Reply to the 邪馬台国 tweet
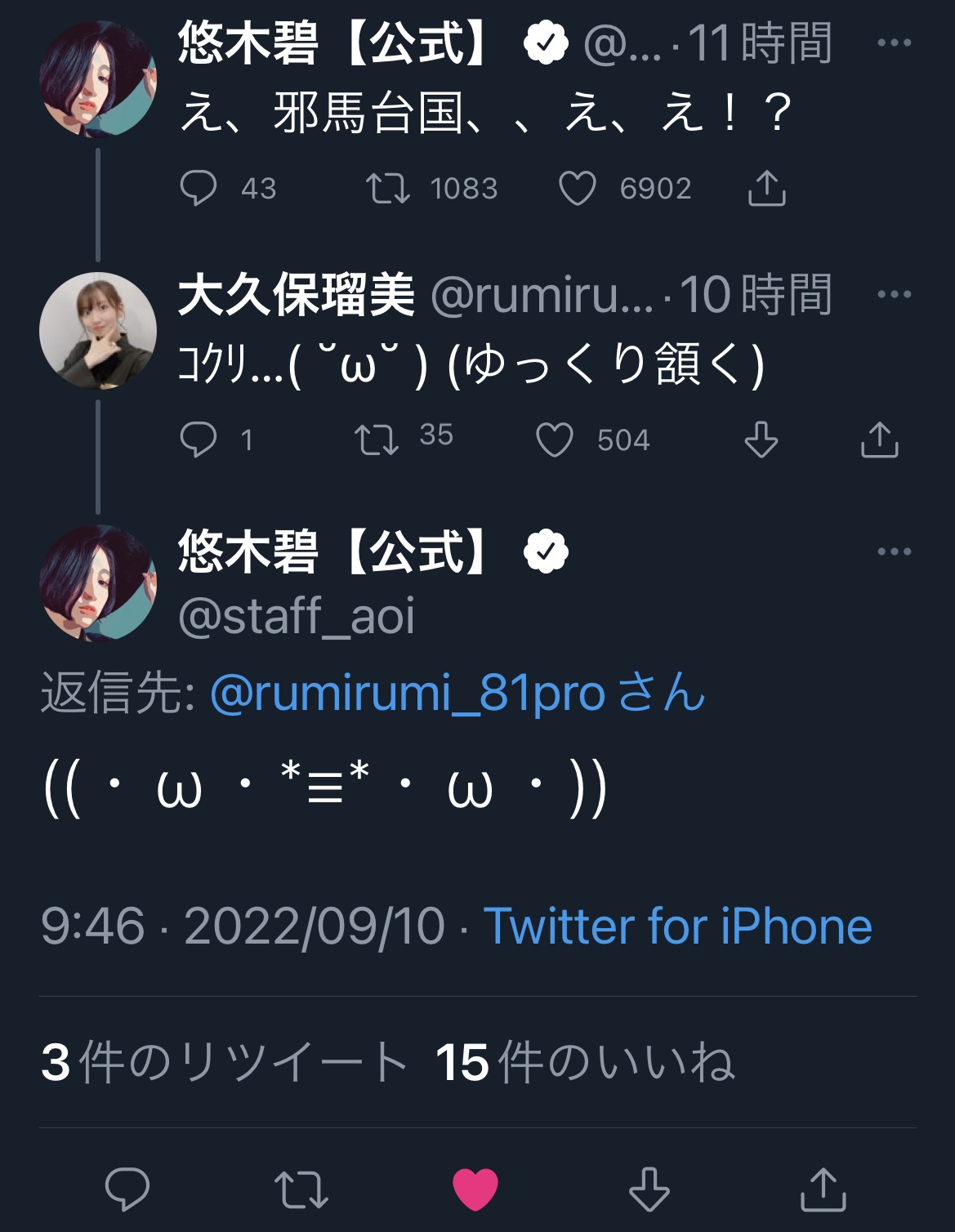The image size is (955, 1232). 199,188
